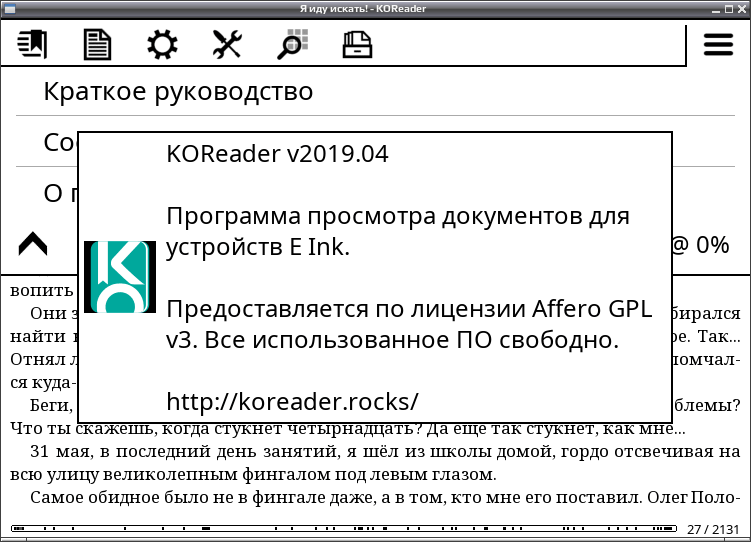
Task: Open the search magnifier tab
Action: tap(292, 45)
